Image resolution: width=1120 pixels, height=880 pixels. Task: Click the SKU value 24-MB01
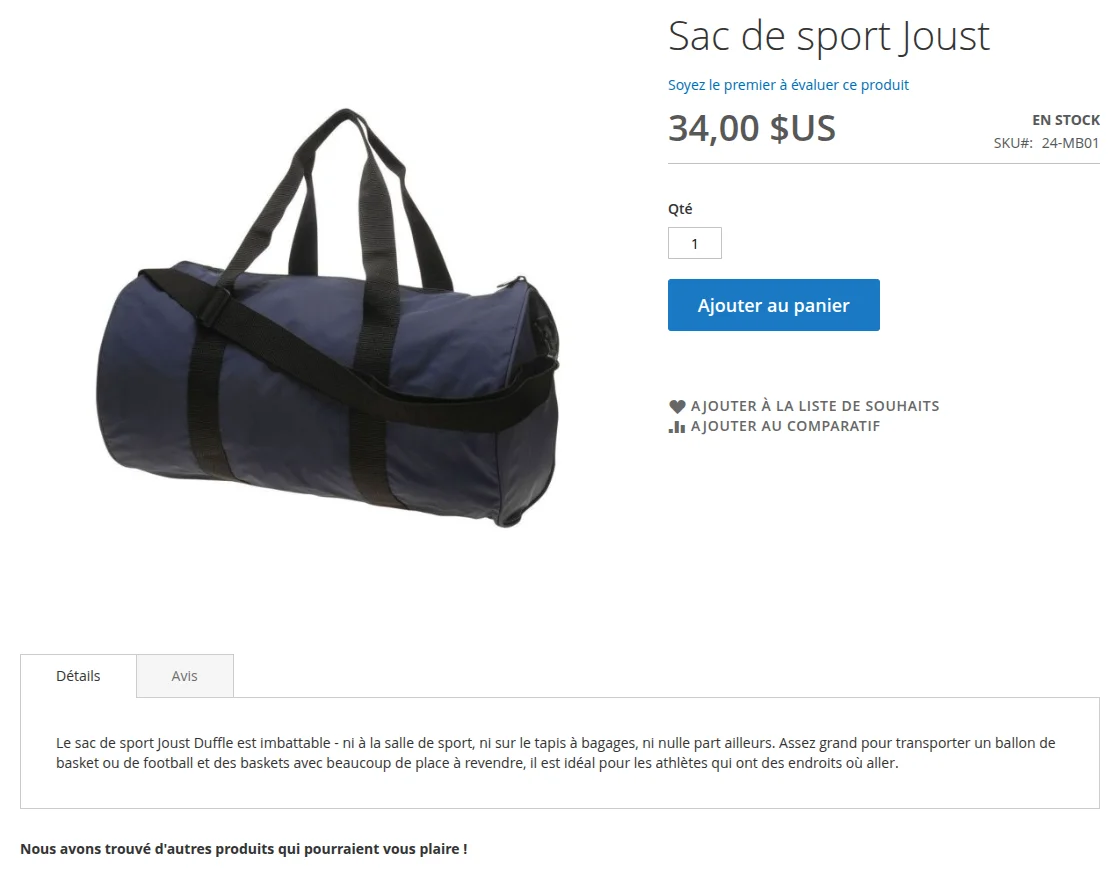click(x=1070, y=143)
